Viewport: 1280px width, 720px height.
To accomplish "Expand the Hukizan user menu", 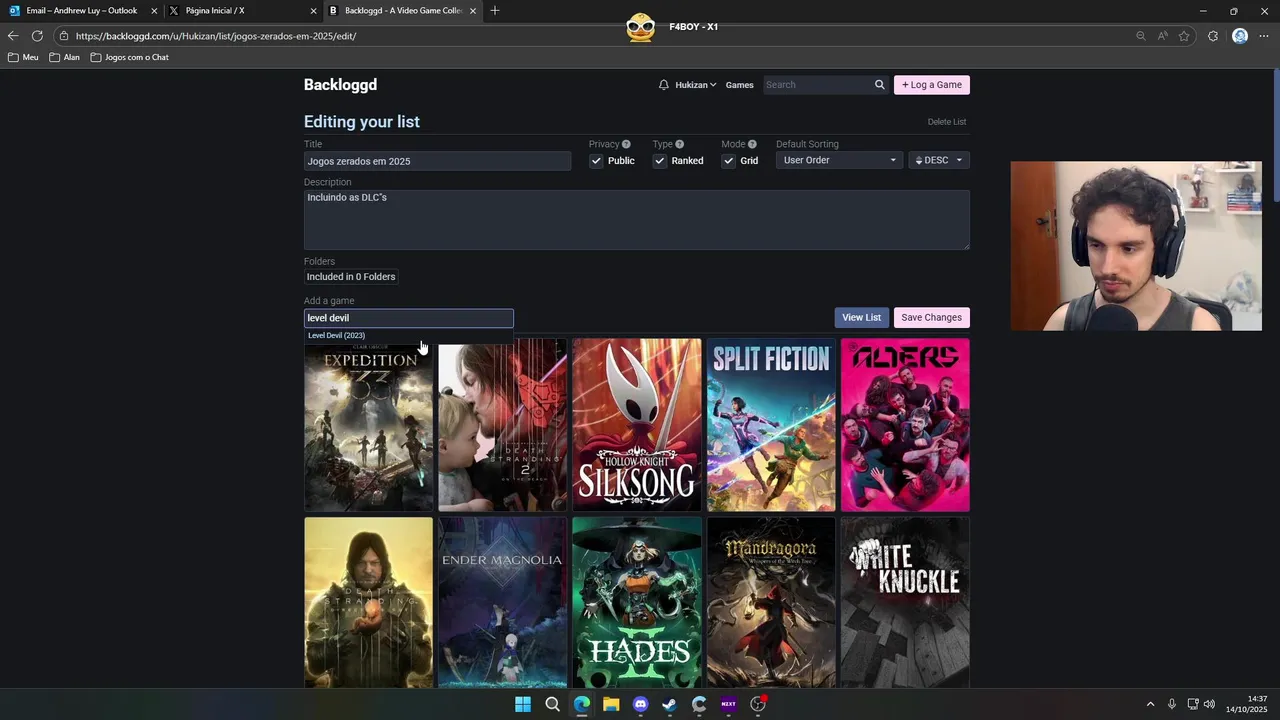I will click(695, 85).
